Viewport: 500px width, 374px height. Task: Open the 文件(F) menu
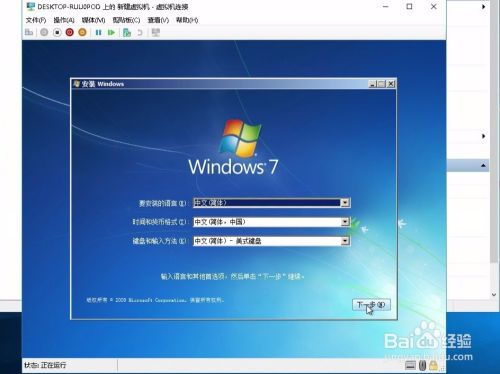36,20
